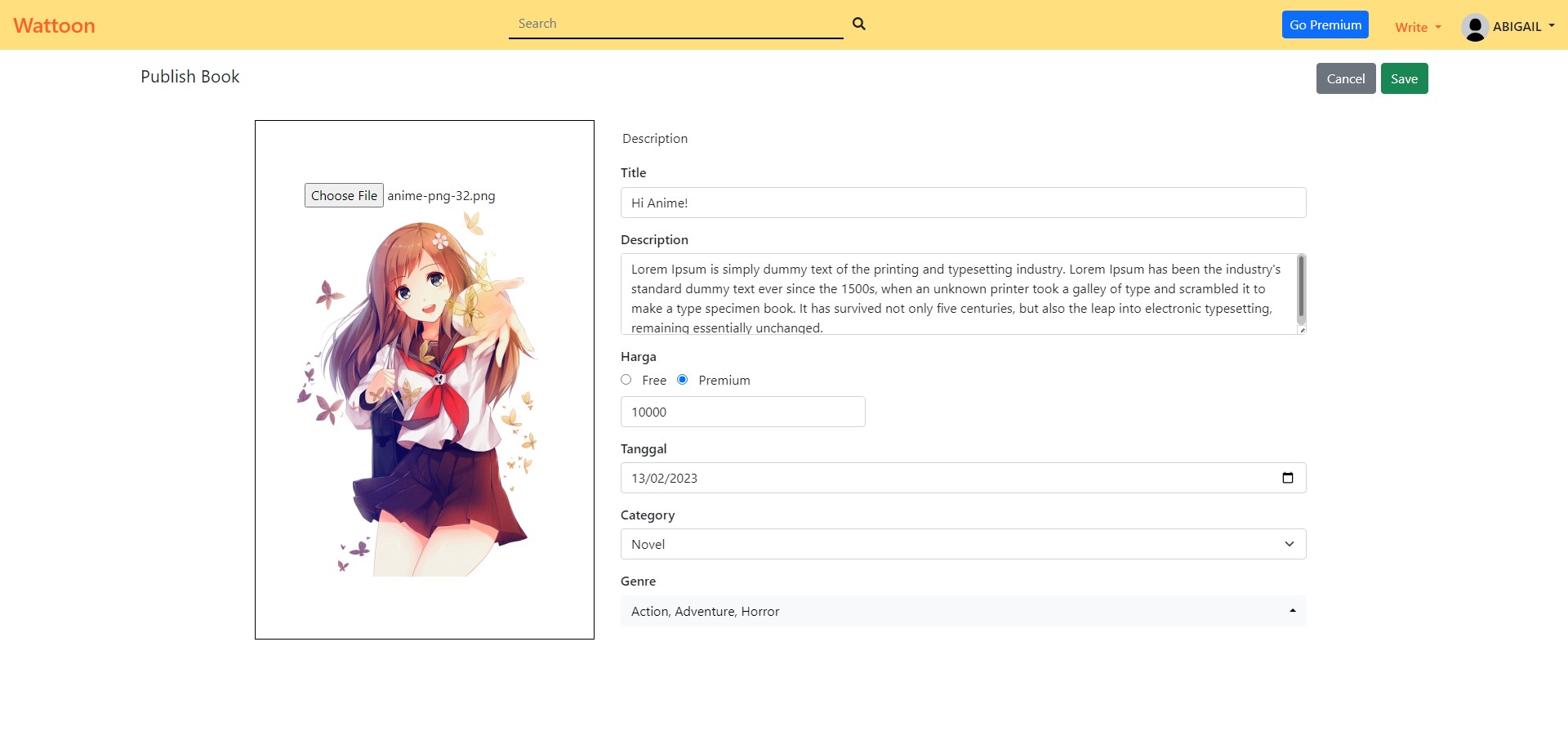This screenshot has height=731, width=1568.
Task: Click the textarea resize handle corner
Action: [x=1302, y=330]
